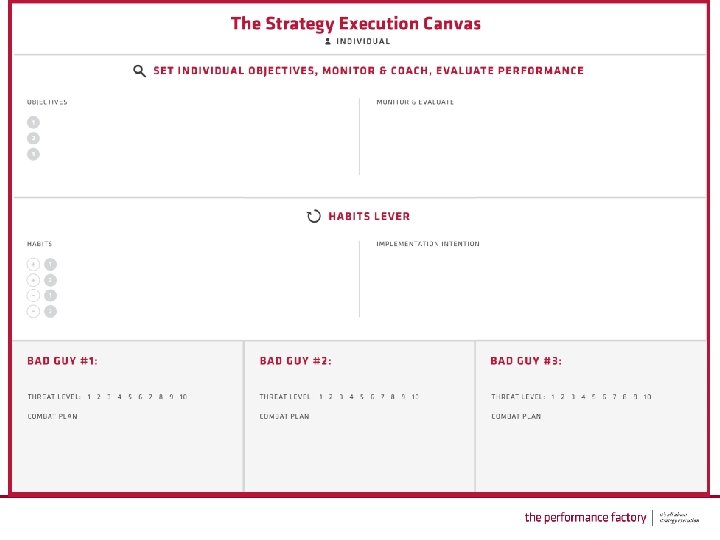Pick threat level 10 for Bad Guy #1
This screenshot has width=720, height=540.
pyautogui.click(x=183, y=397)
